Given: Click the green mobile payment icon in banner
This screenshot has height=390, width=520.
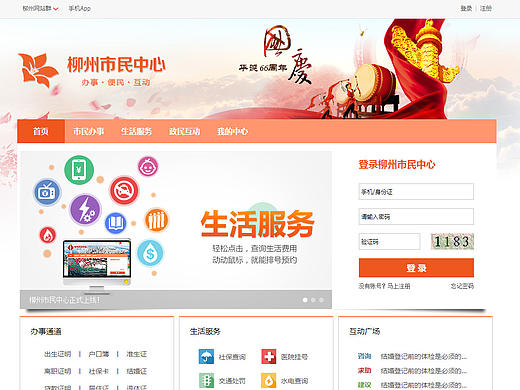Looking at the screenshot, I should (79, 170).
